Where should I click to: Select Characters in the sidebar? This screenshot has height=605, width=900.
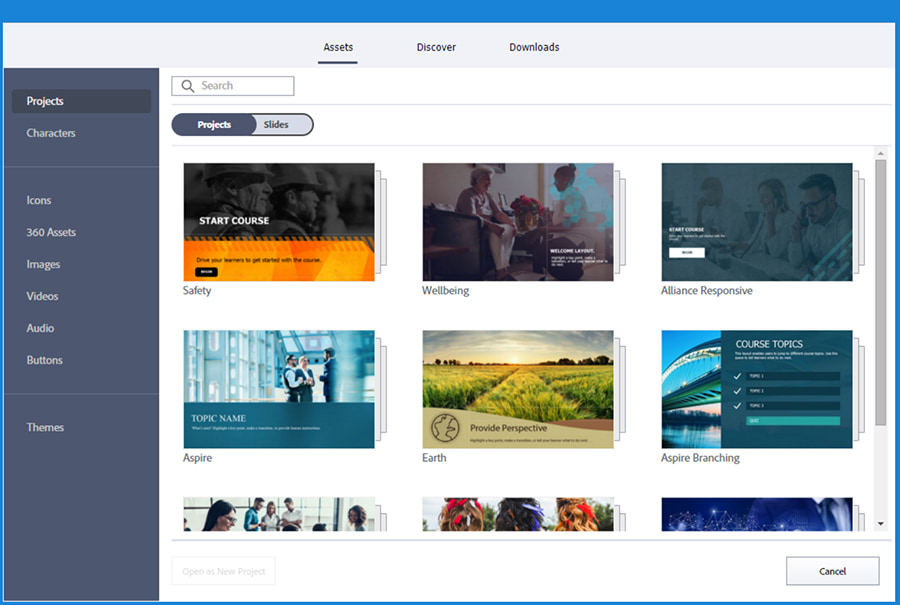(x=51, y=133)
